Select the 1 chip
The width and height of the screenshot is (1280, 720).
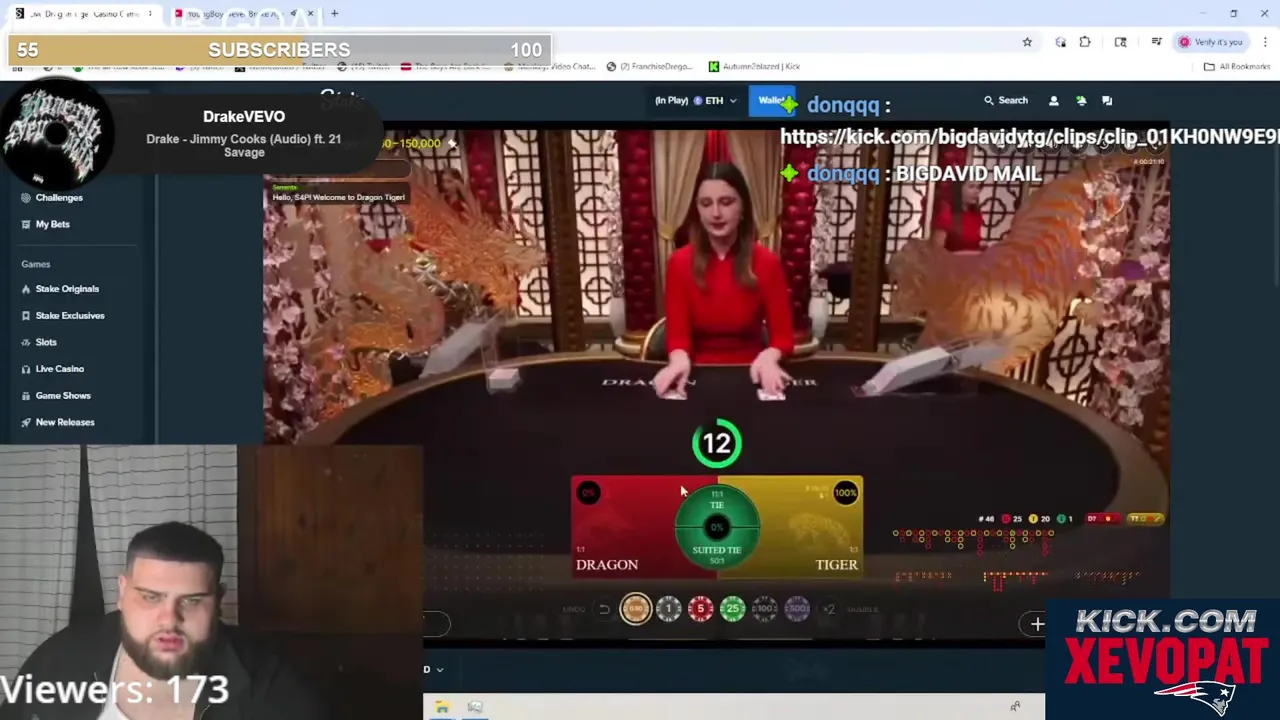[x=669, y=609]
